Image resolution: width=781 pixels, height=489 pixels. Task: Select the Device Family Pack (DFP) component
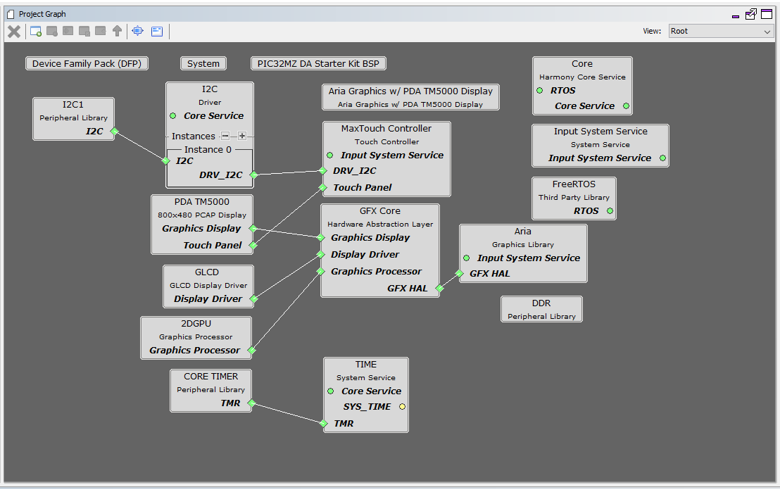(87, 64)
